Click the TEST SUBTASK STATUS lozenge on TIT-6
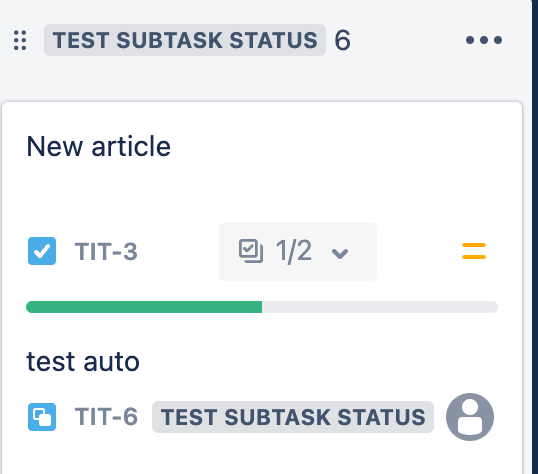Screen dimensions: 538x474 [x=293, y=417]
